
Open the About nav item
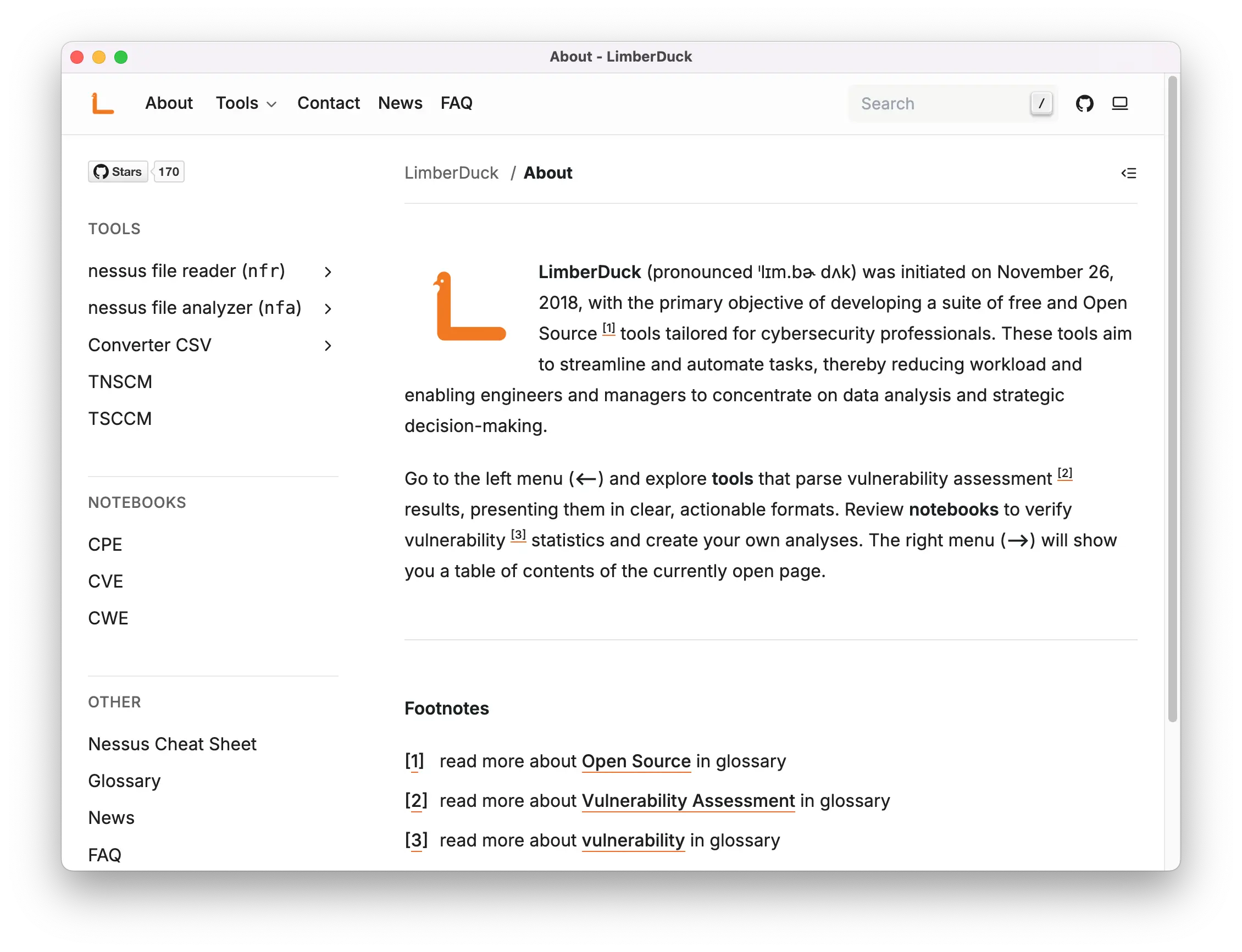[169, 103]
